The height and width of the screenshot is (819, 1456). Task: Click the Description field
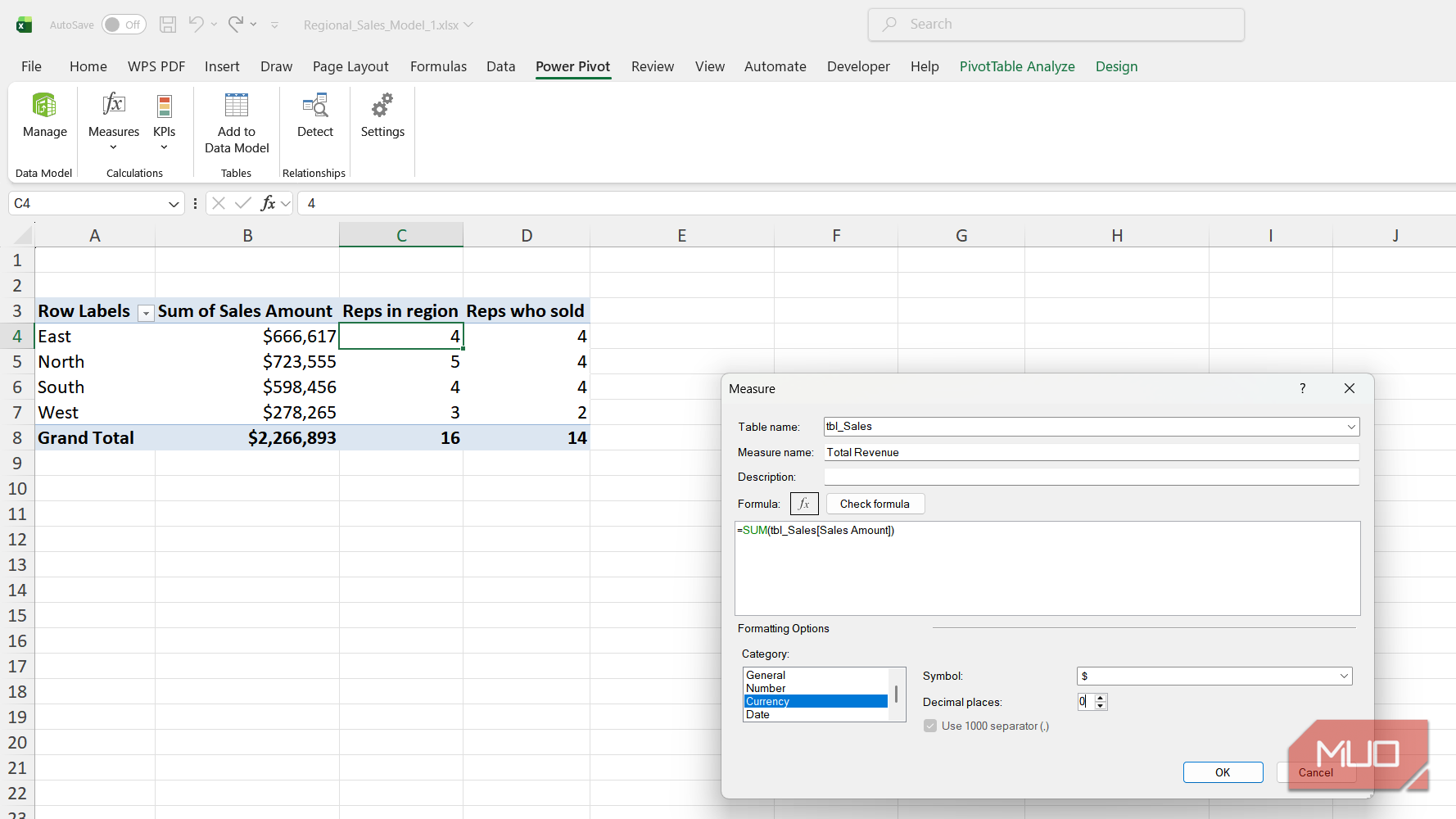pyautogui.click(x=1091, y=477)
